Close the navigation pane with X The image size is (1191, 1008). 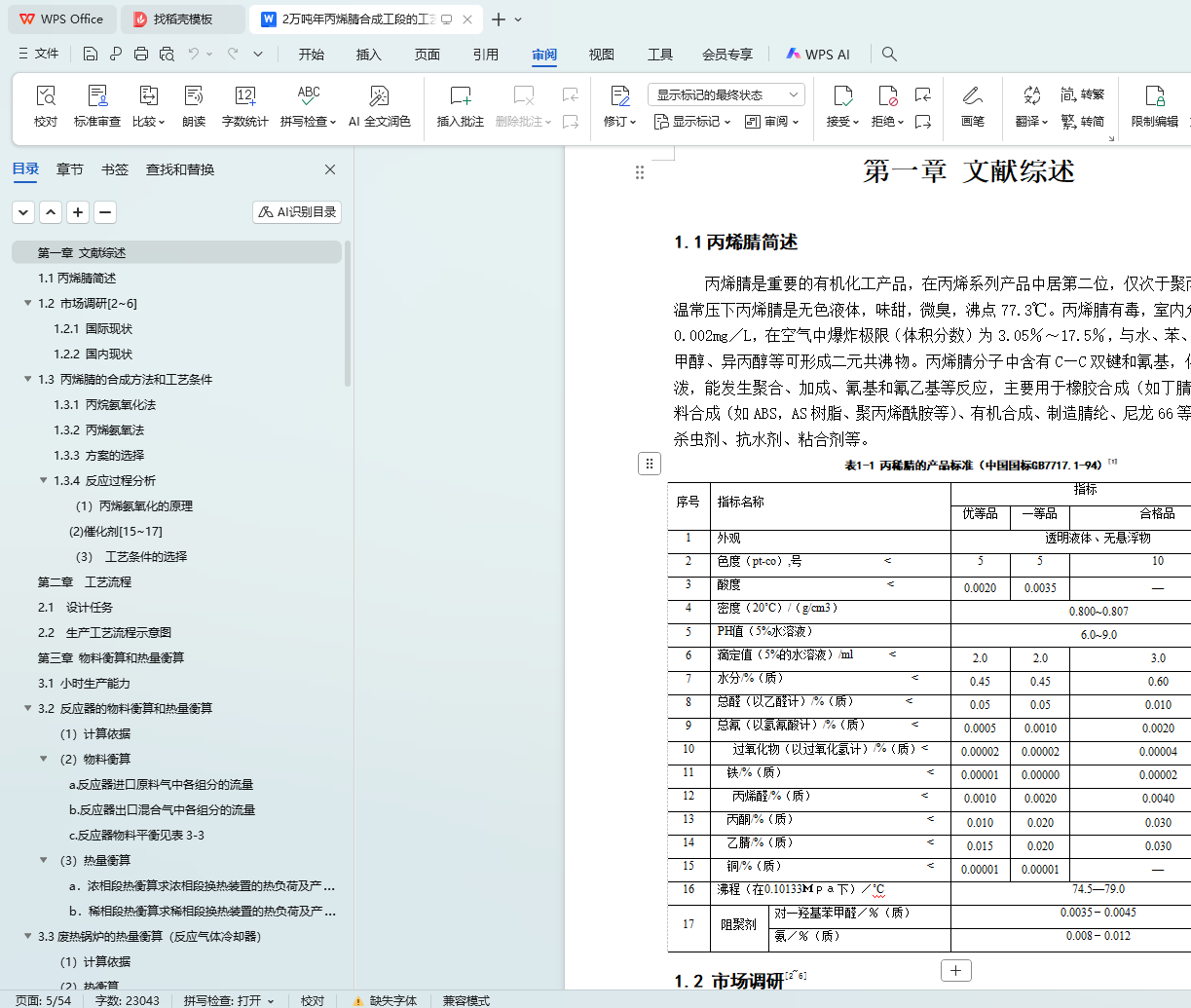(330, 169)
